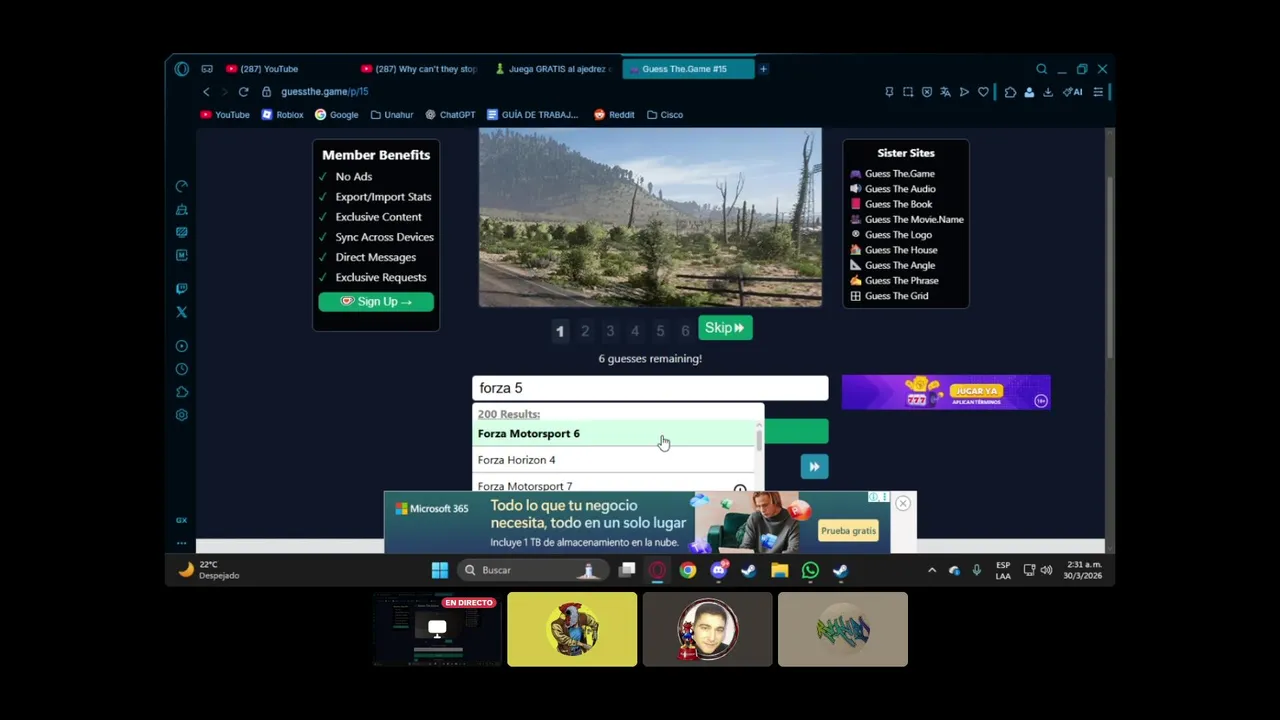Open GX Cleaner icon in sidebar
The height and width of the screenshot is (720, 1280).
(181, 210)
